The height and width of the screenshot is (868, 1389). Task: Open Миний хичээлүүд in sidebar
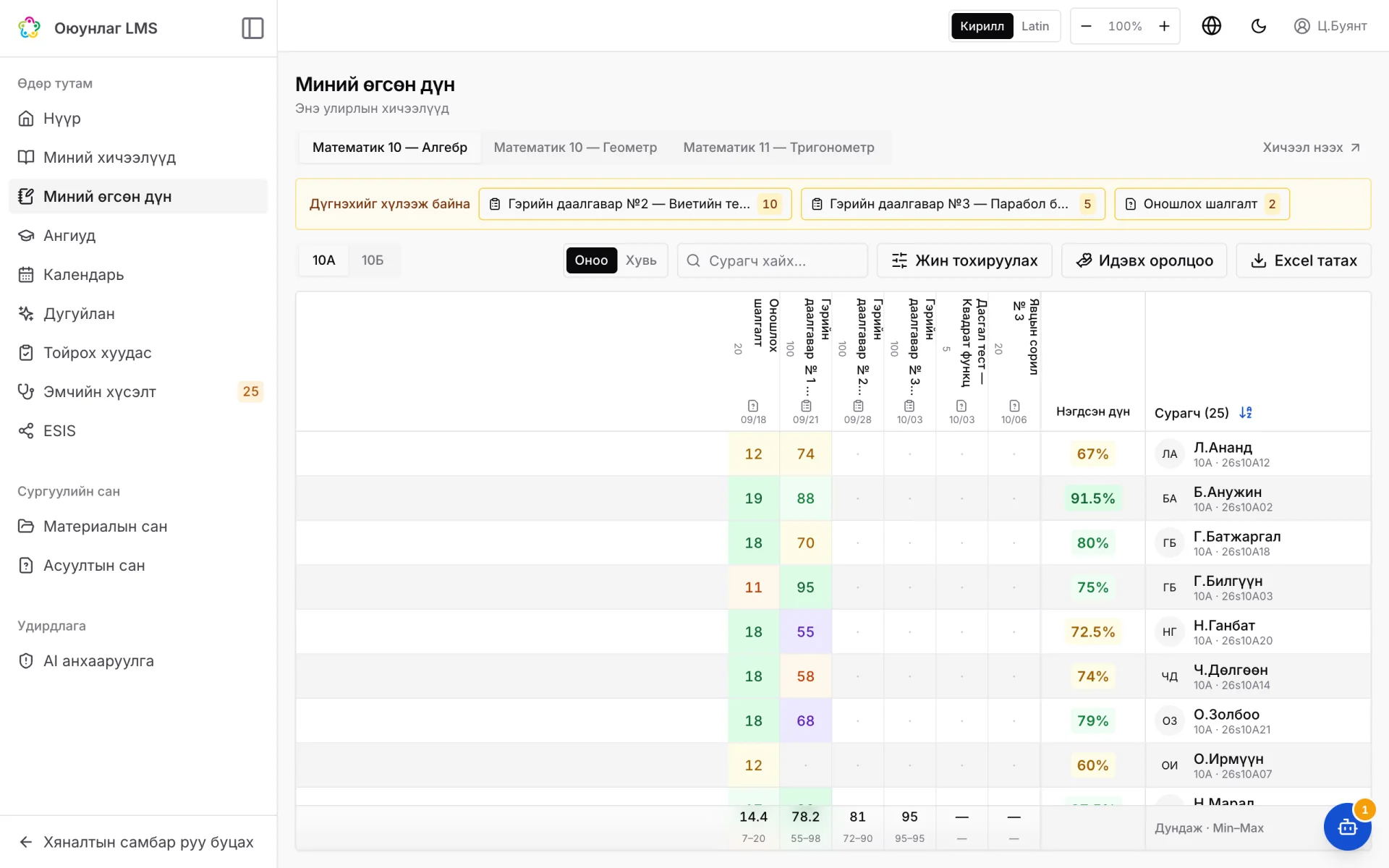pos(138,158)
